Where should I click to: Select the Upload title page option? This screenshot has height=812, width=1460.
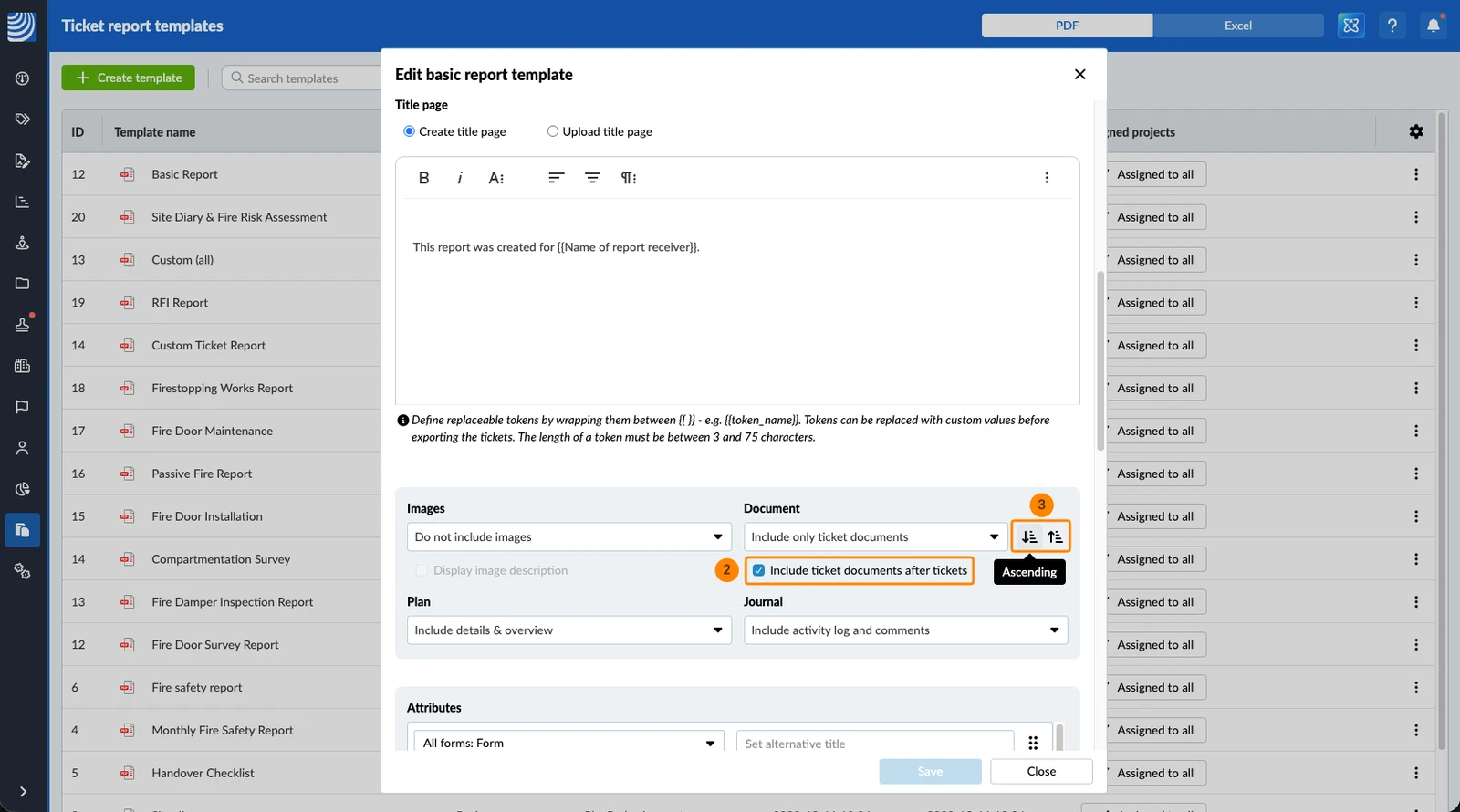600,131
